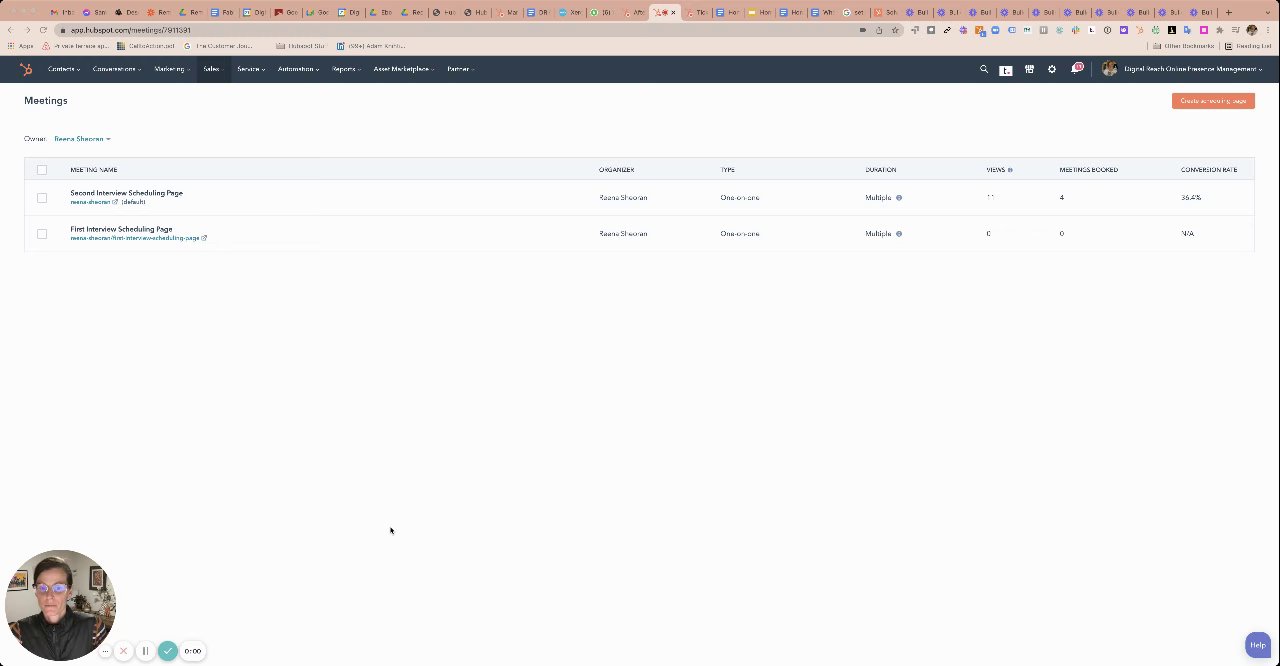Click the Chrome profile avatar in the toolbar
The height and width of the screenshot is (666, 1280).
tap(1251, 30)
